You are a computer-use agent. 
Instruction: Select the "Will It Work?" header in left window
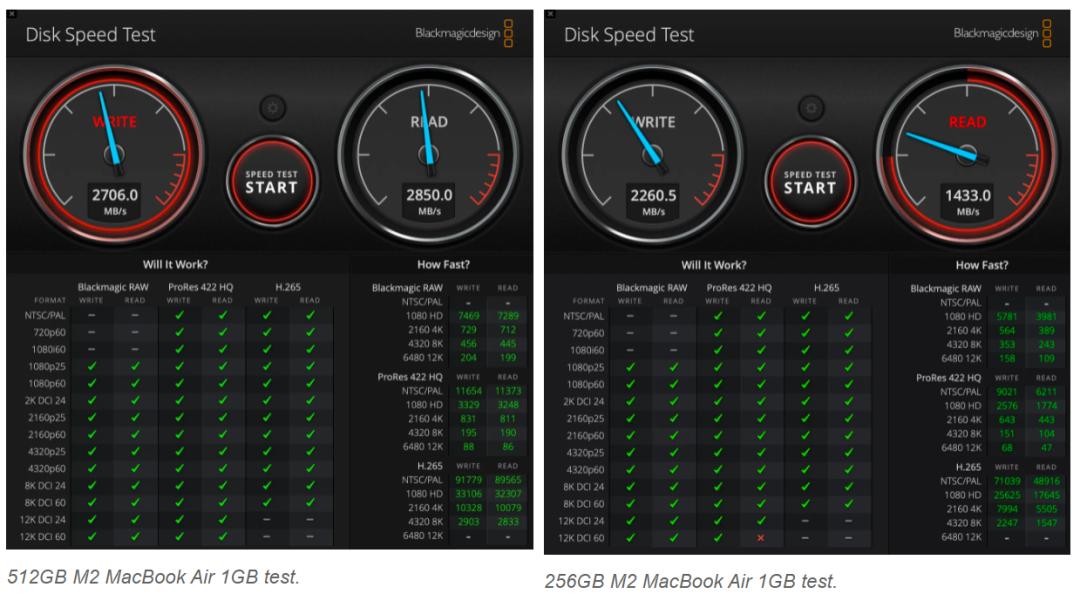pyautogui.click(x=178, y=265)
